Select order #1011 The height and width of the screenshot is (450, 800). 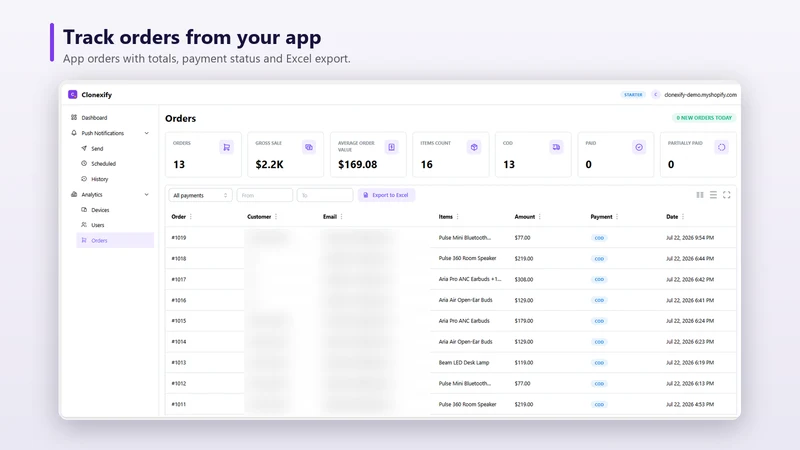[179, 405]
